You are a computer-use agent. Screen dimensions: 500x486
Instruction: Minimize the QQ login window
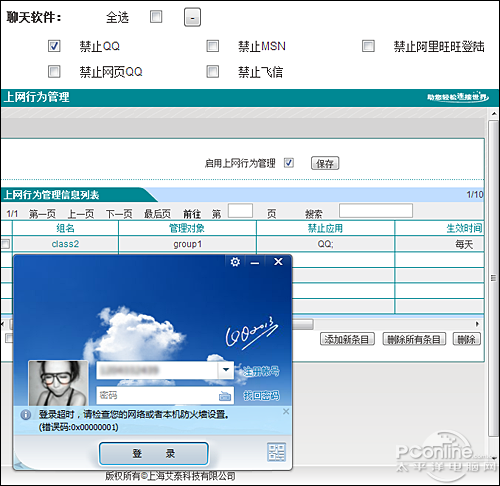[255, 263]
